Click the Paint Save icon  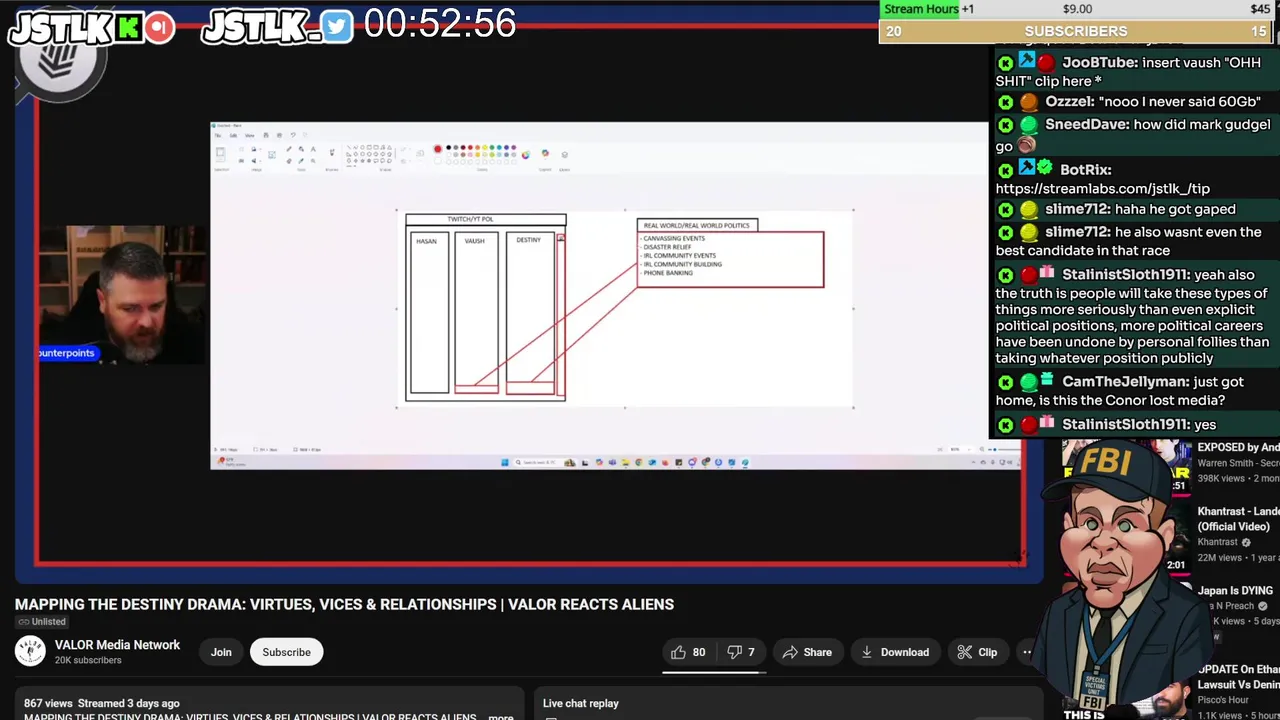tap(266, 135)
